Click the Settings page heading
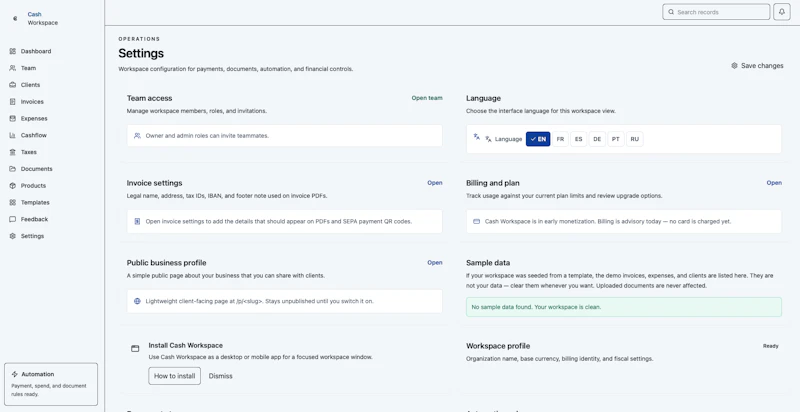The image size is (800, 412). [x=141, y=53]
